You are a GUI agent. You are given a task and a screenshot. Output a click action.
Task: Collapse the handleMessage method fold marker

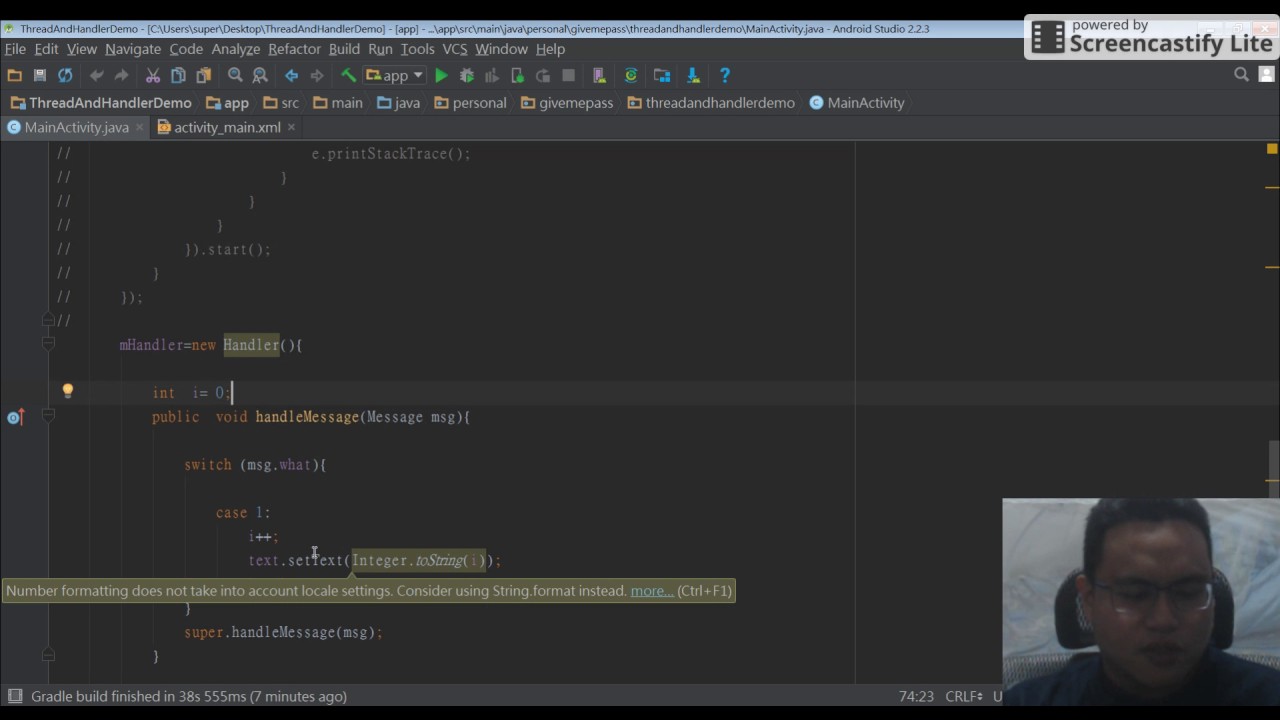click(48, 417)
